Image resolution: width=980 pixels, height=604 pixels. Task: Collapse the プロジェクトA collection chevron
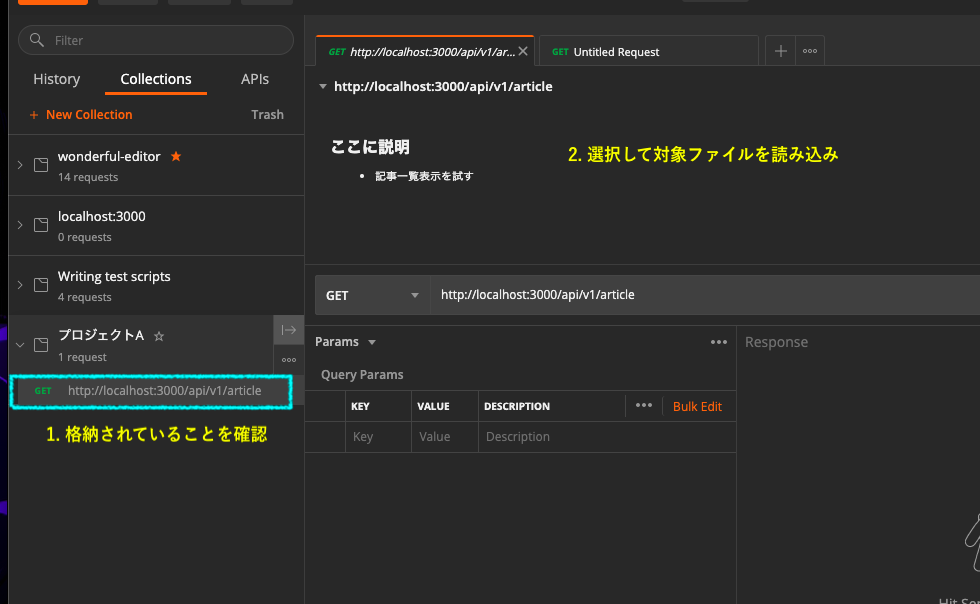(x=20, y=345)
